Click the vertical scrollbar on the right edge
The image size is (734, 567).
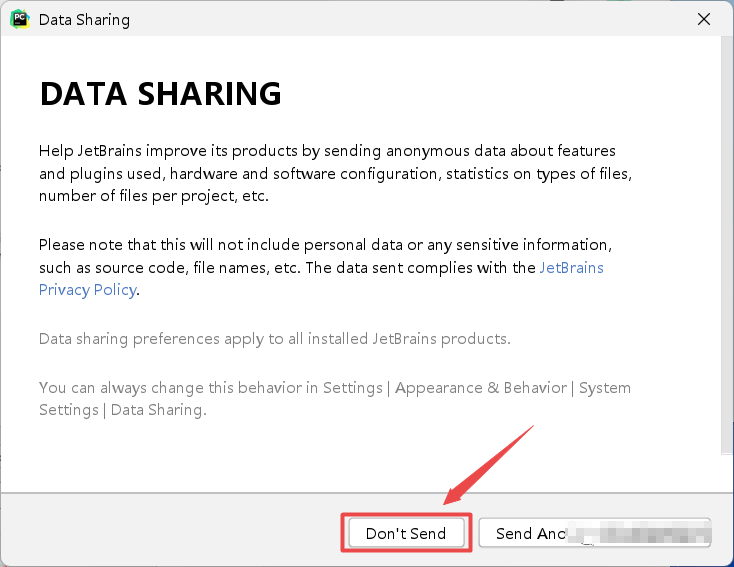(726, 240)
